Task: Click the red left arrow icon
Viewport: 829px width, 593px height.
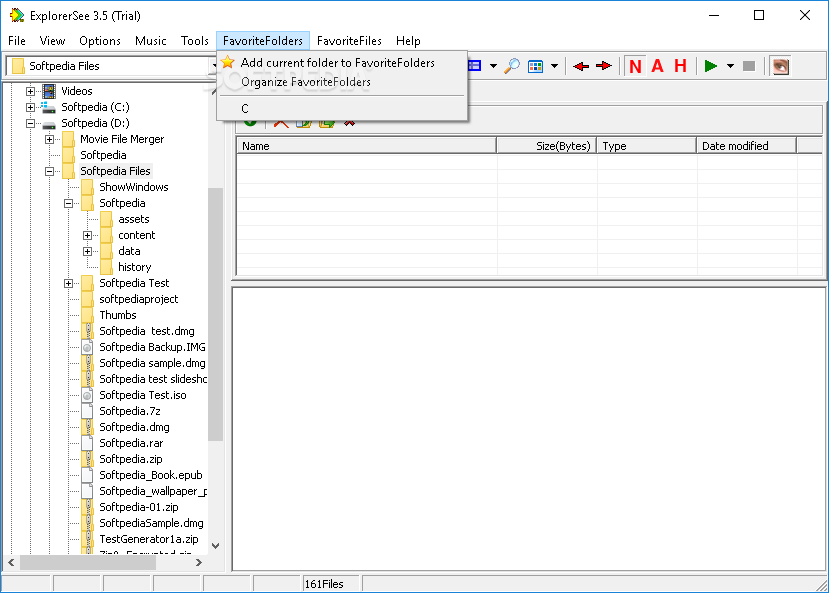Action: (x=581, y=66)
